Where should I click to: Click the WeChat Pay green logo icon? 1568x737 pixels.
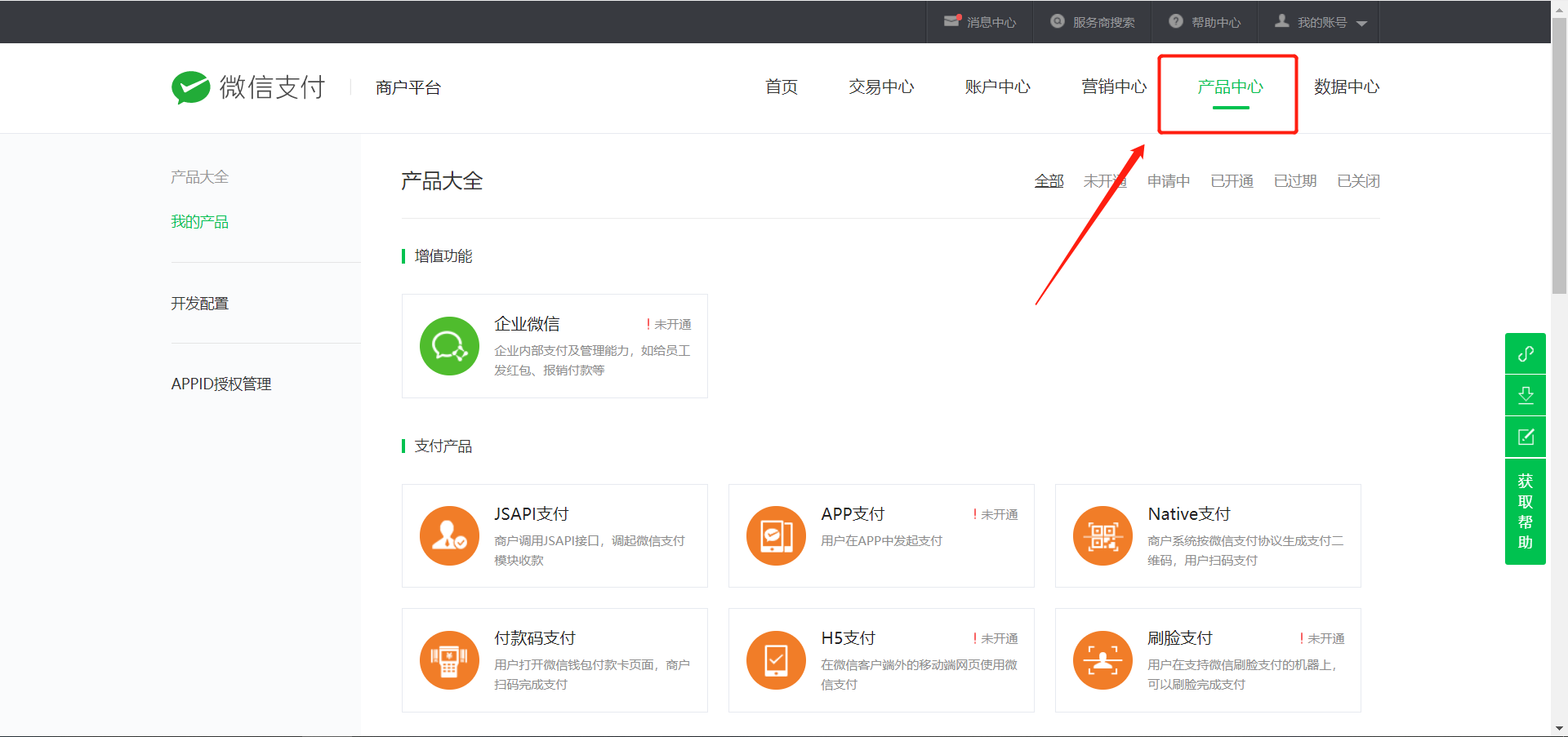click(190, 87)
